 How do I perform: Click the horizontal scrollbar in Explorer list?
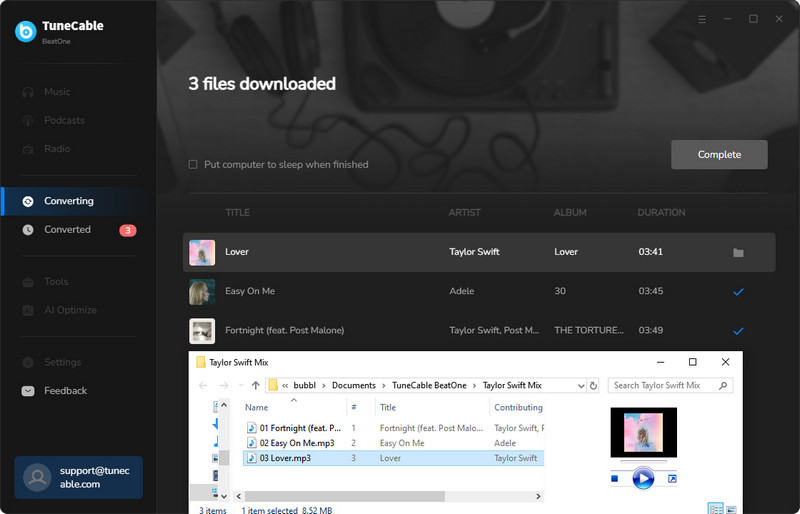coord(344,496)
